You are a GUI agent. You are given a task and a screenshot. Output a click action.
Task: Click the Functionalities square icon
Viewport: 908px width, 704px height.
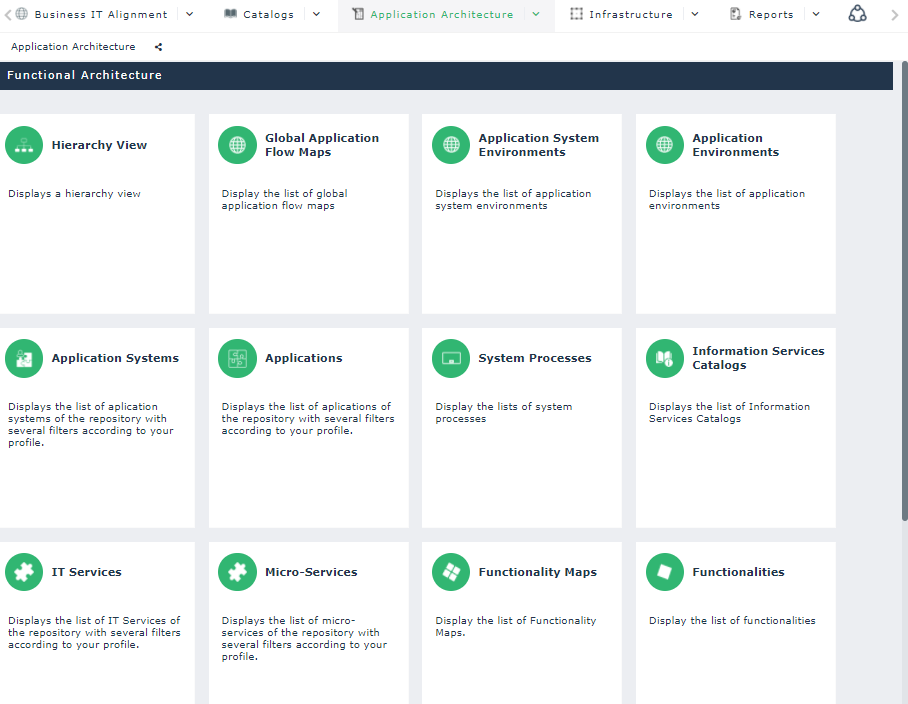[x=665, y=572]
